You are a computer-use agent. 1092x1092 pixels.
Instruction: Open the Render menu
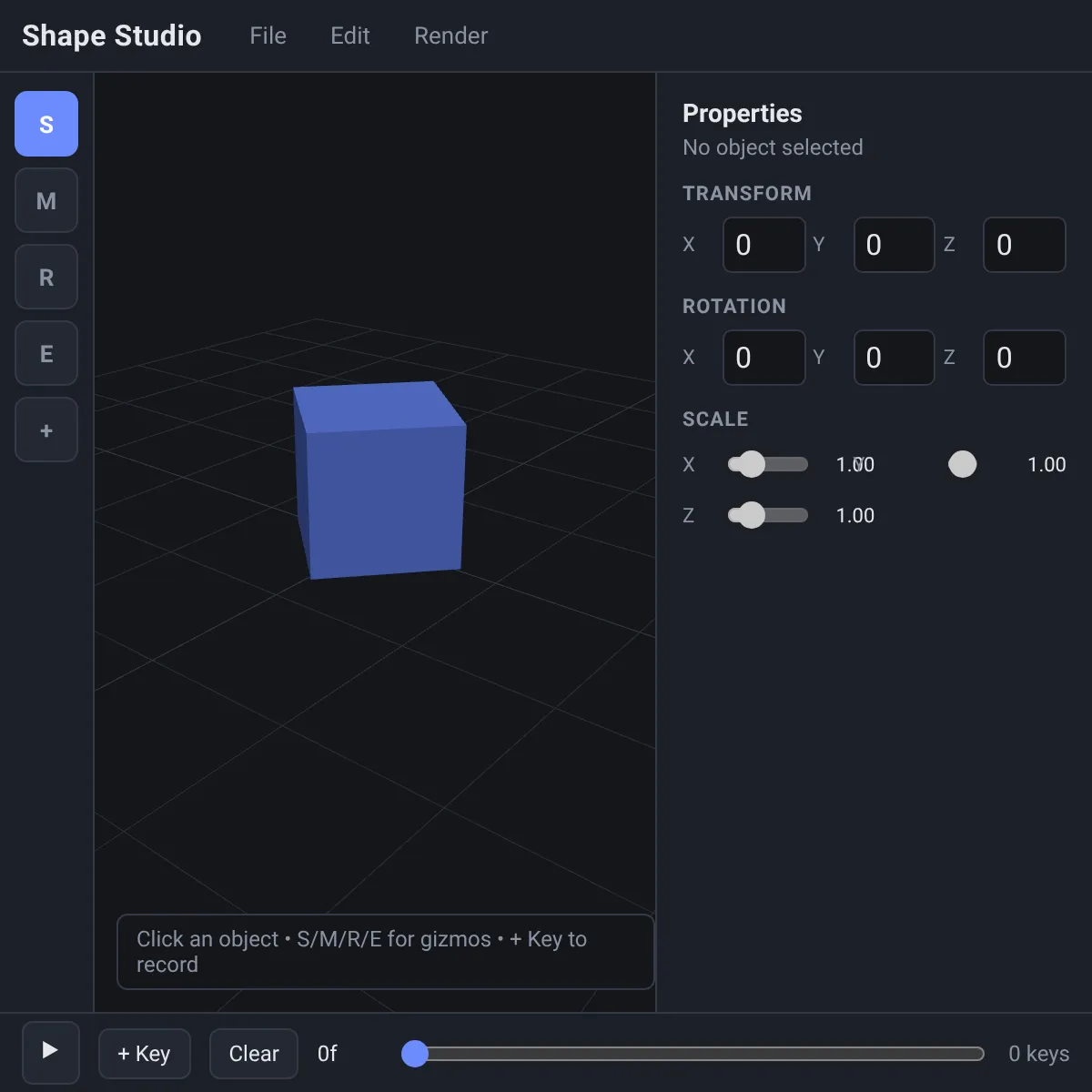pyautogui.click(x=450, y=35)
